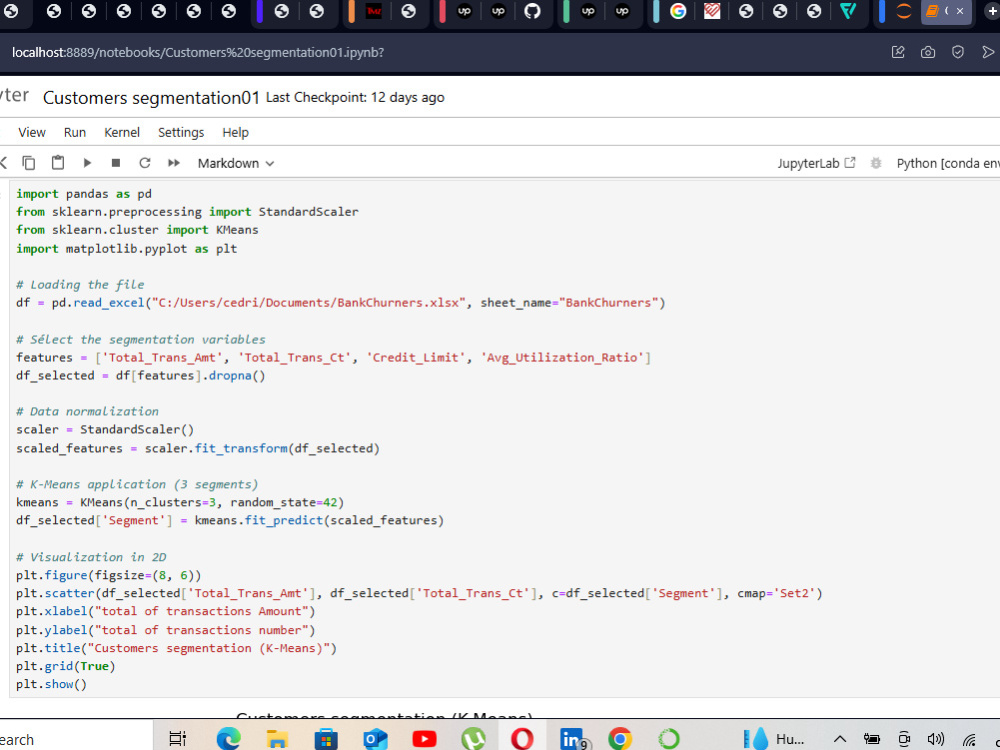The width and height of the screenshot is (1000, 750).
Task: Switch to the GitHub browser tab
Action: (533, 11)
